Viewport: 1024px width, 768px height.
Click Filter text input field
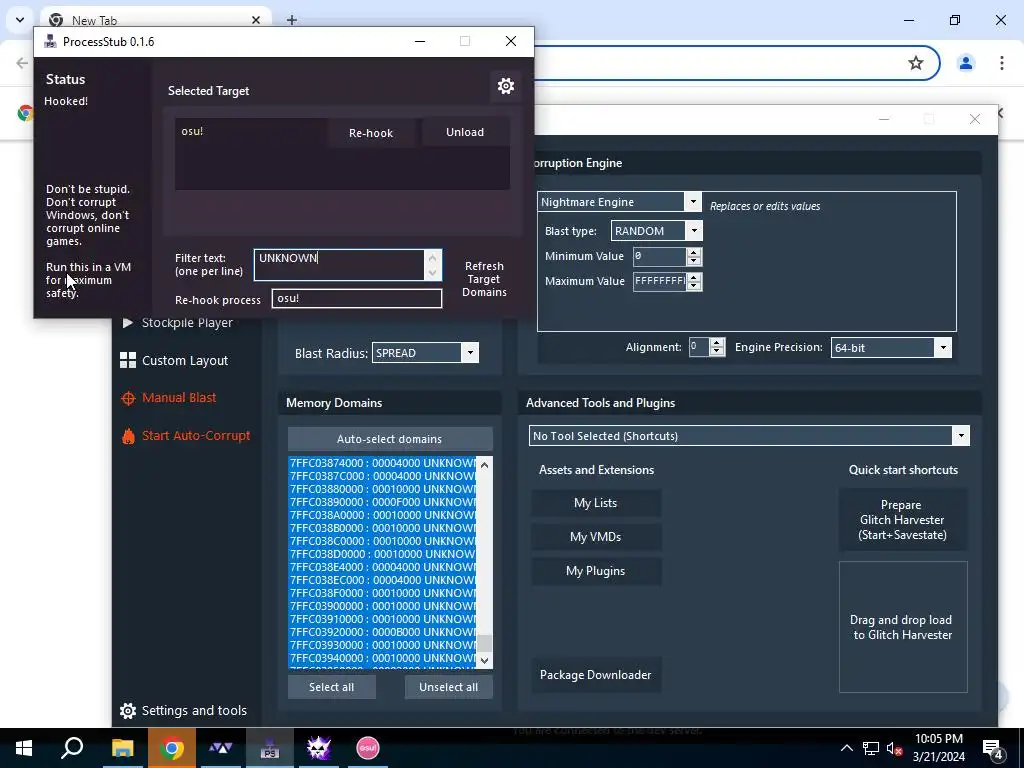point(340,265)
